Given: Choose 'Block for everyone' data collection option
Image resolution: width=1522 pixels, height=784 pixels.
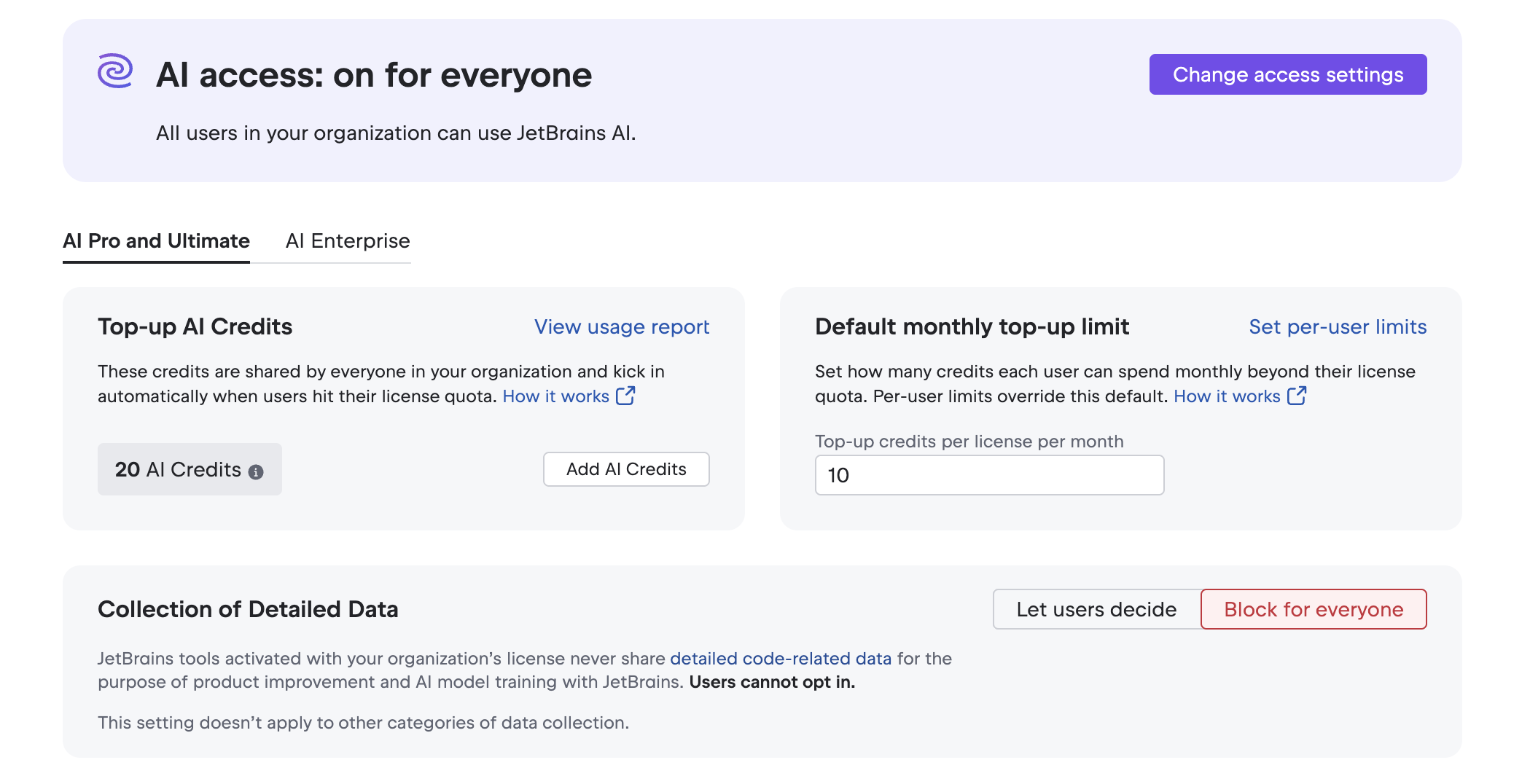Looking at the screenshot, I should (x=1314, y=609).
